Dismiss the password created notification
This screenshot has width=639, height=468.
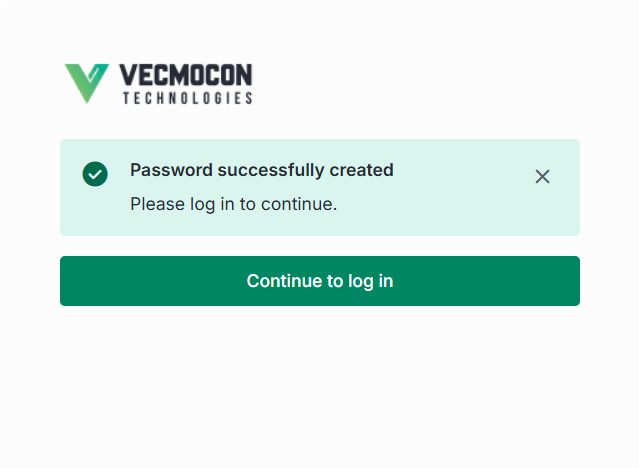coord(542,177)
